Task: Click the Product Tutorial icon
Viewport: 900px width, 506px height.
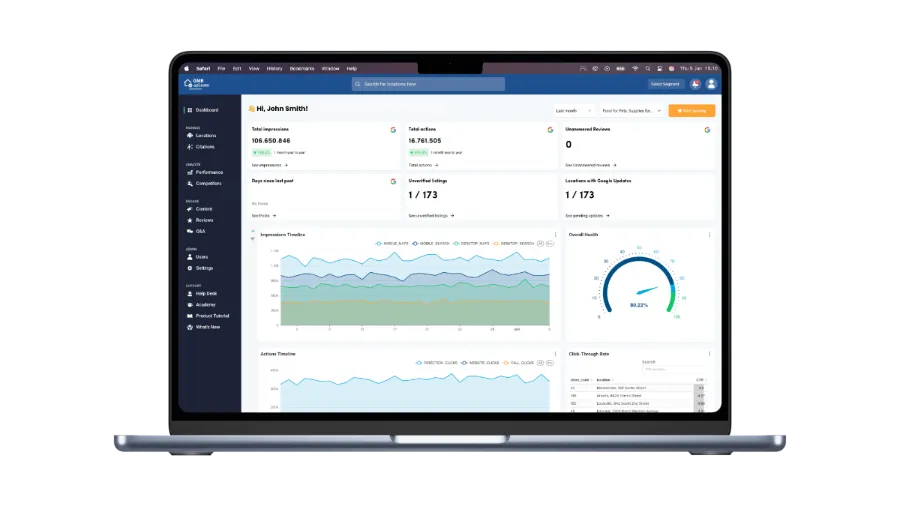Action: pyautogui.click(x=190, y=316)
